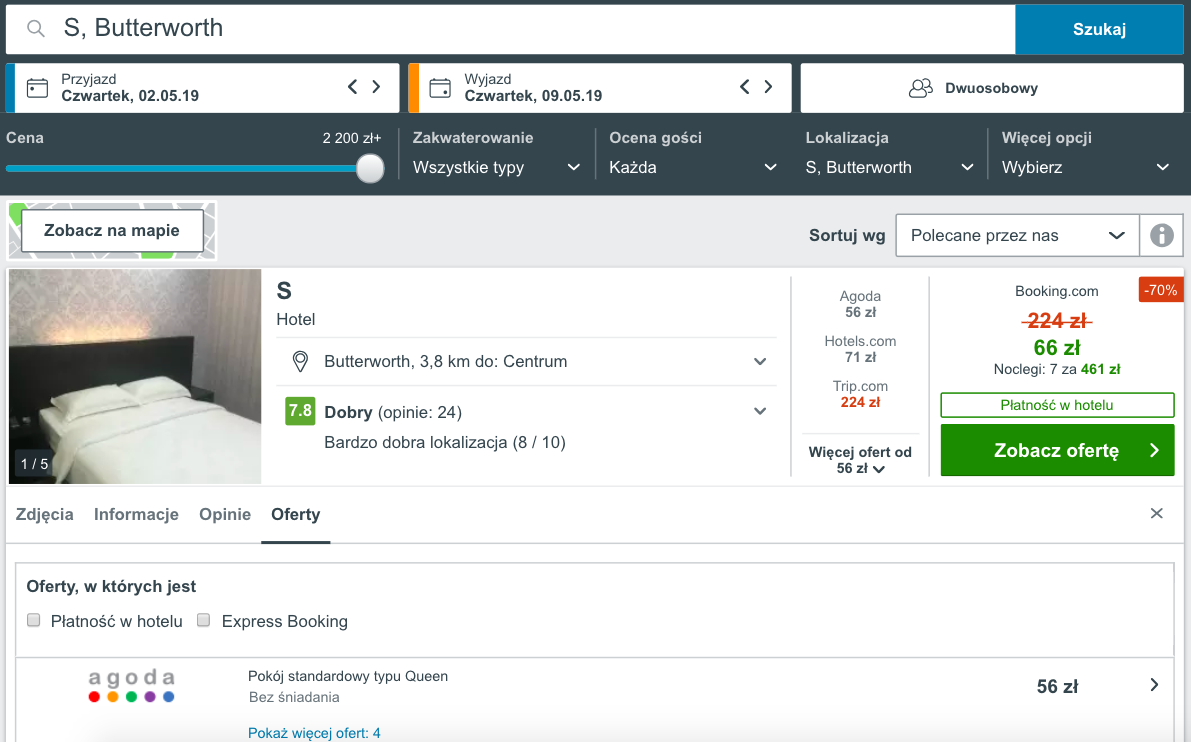1191x742 pixels.
Task: Enable Płatność w hotelu checkbox
Action: pyautogui.click(x=33, y=621)
